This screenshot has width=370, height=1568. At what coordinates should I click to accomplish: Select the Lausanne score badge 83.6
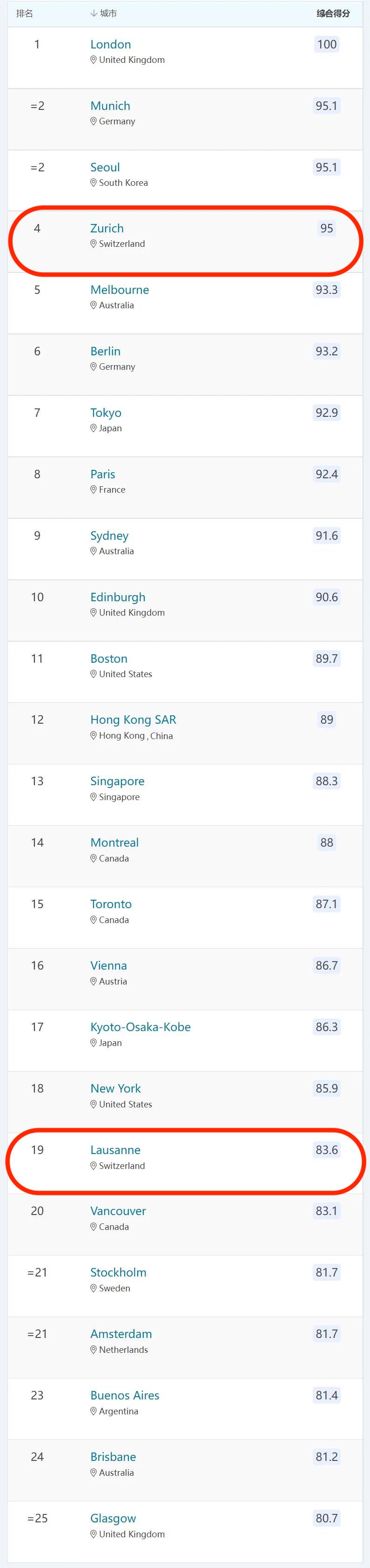click(327, 1150)
